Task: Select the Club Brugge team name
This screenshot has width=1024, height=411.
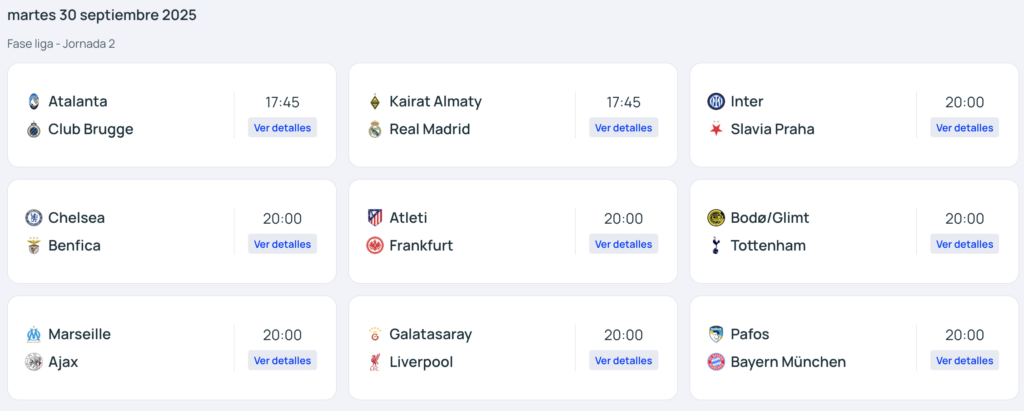Action: pyautogui.click(x=90, y=129)
